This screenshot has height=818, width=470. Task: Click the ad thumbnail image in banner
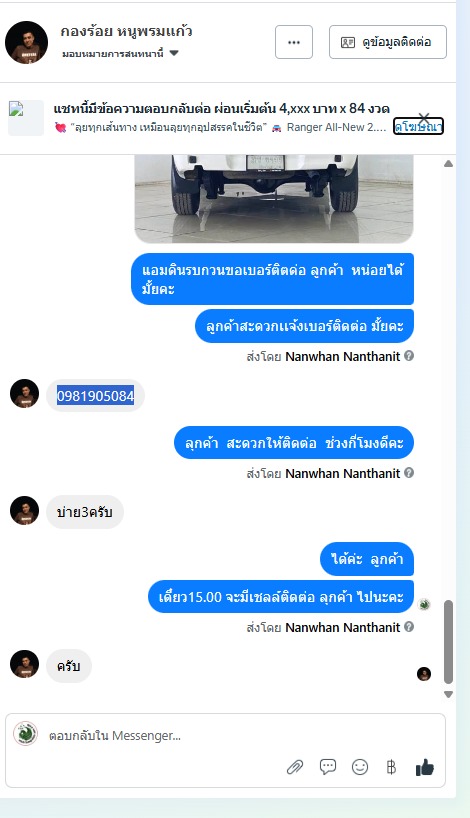coord(26,118)
